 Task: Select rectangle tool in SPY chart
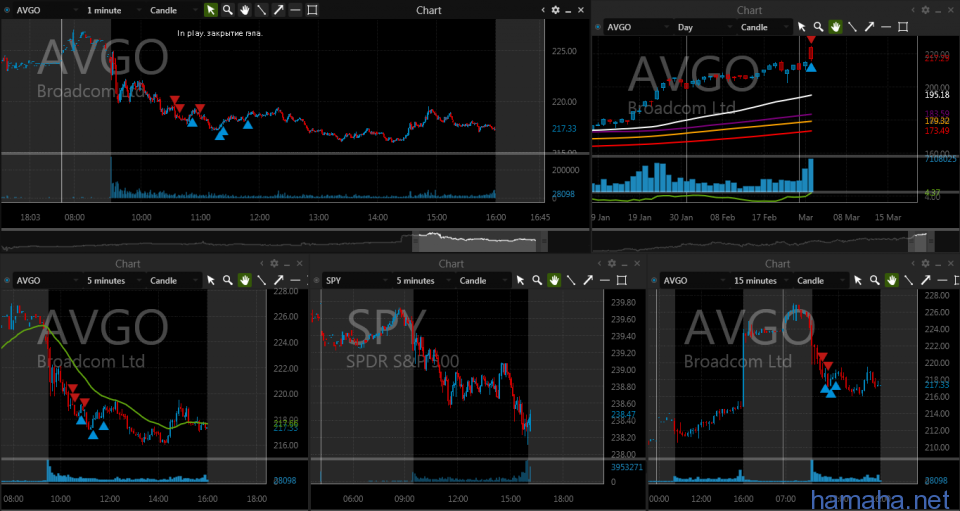click(x=621, y=280)
